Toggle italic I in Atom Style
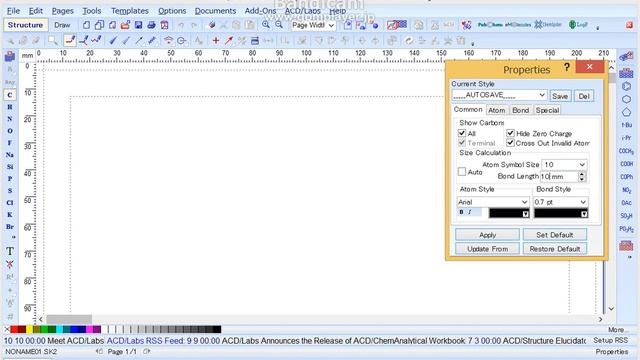 pyautogui.click(x=470, y=212)
